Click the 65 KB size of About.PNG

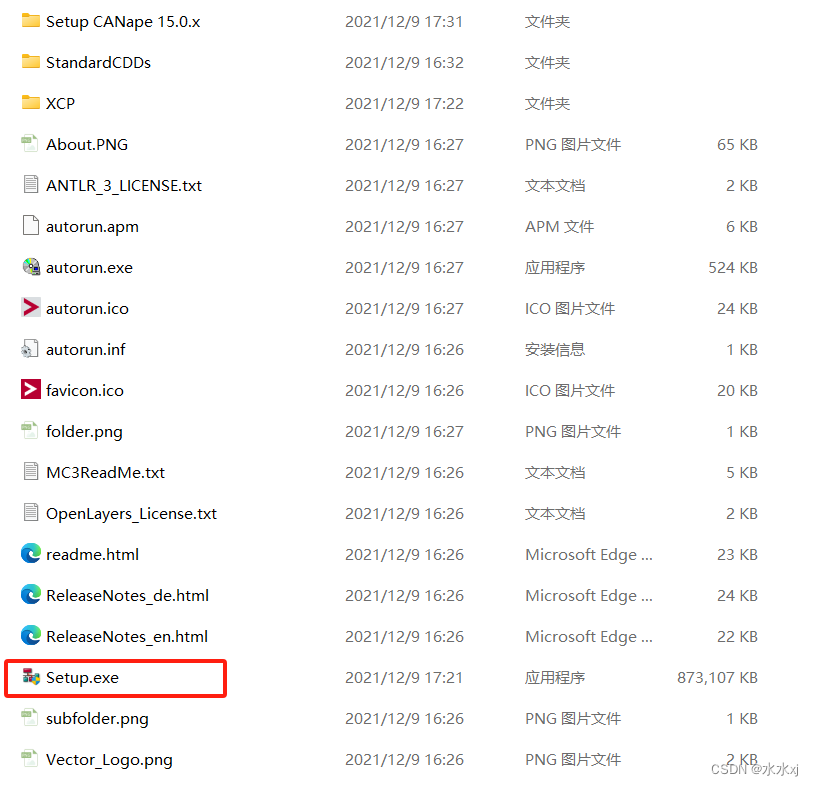coord(737,144)
